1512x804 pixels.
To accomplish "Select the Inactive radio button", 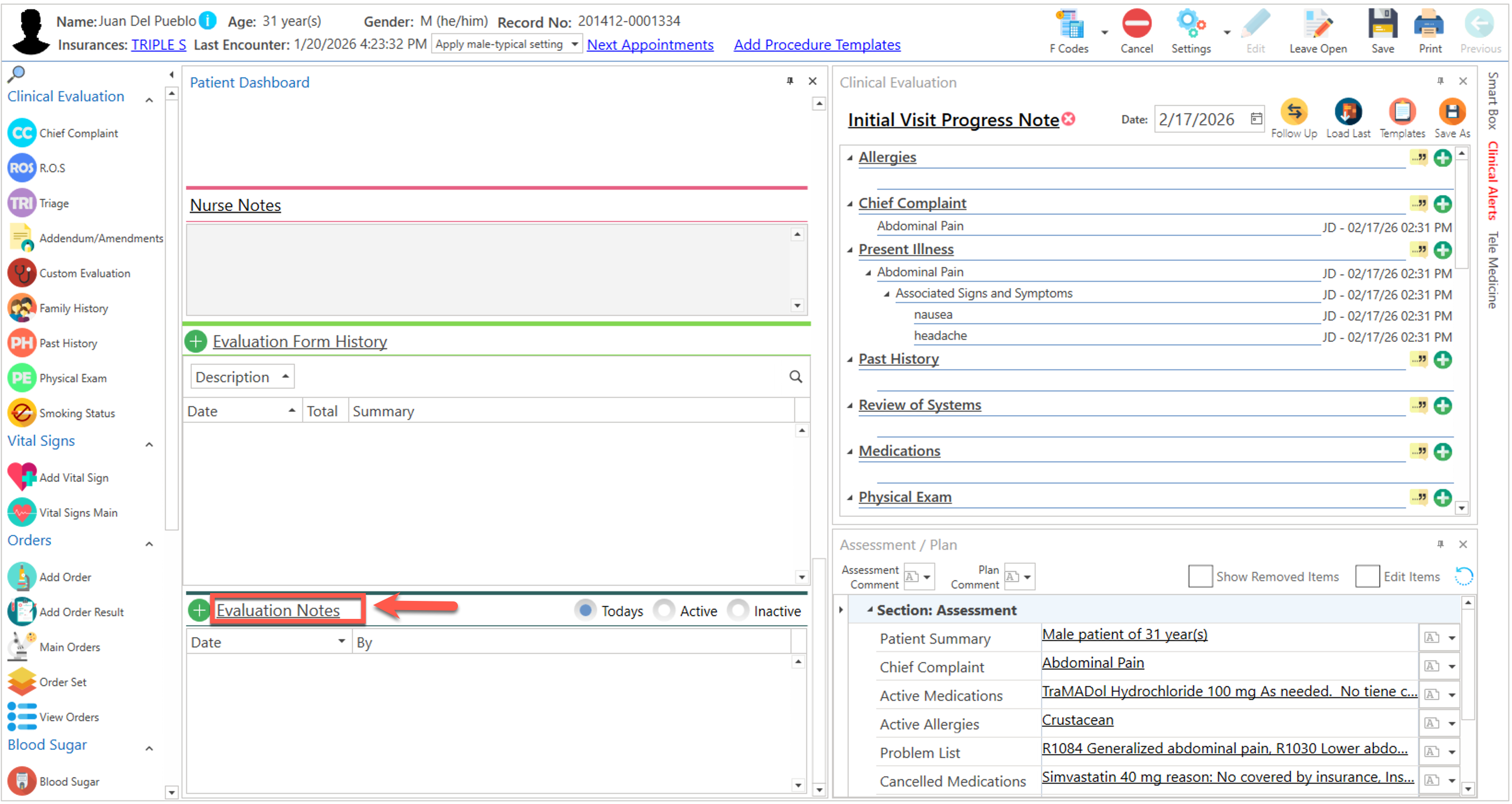I will pos(738,610).
